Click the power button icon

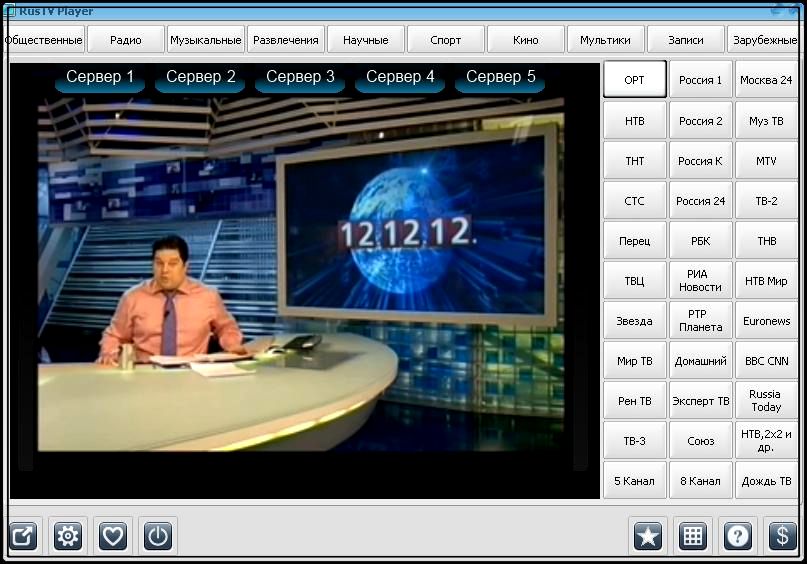[157, 536]
